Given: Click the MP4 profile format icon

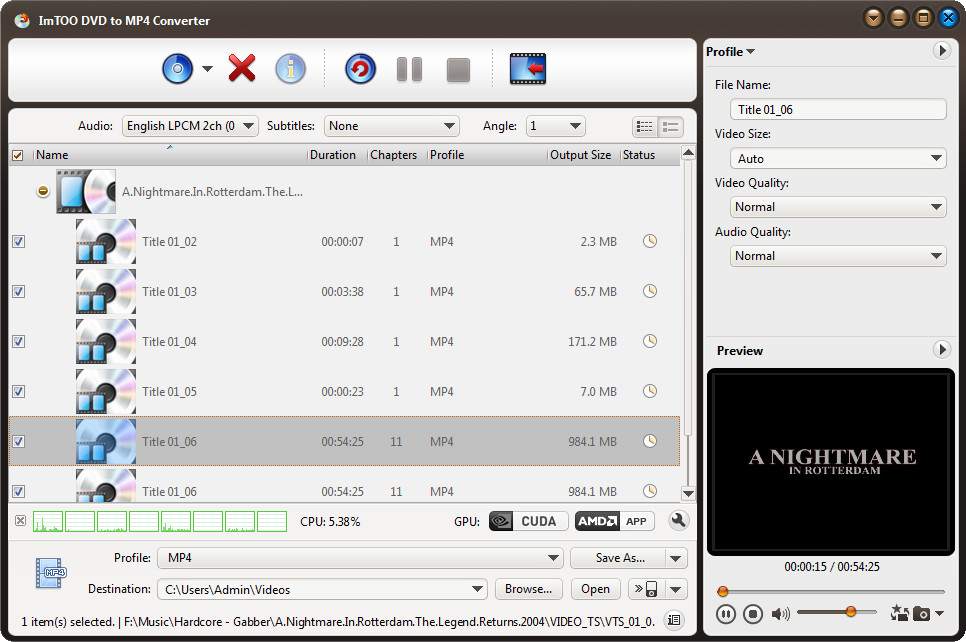Looking at the screenshot, I should [x=51, y=572].
